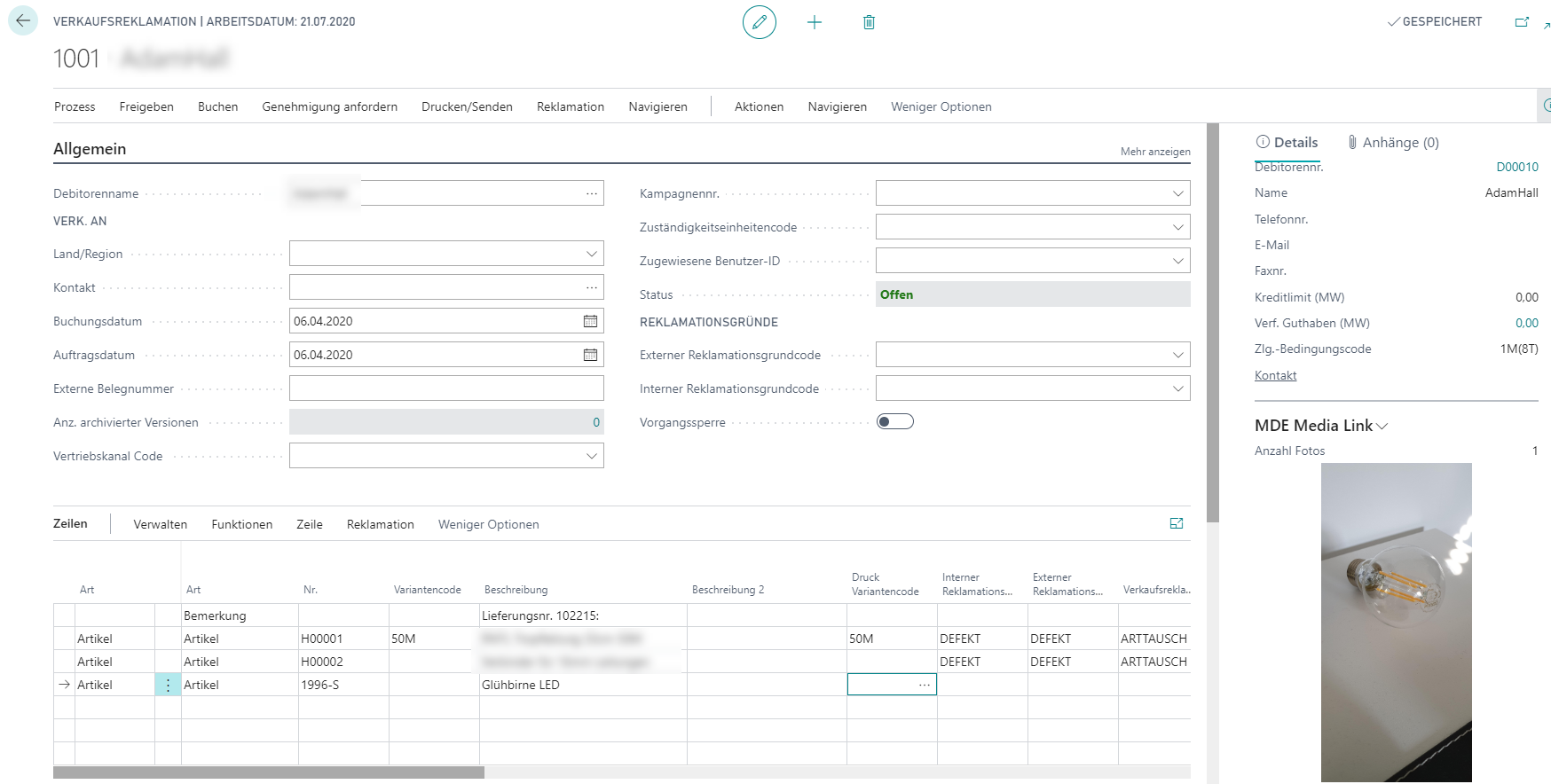Open the Freigeben menu
The height and width of the screenshot is (784, 1551).
pos(146,106)
